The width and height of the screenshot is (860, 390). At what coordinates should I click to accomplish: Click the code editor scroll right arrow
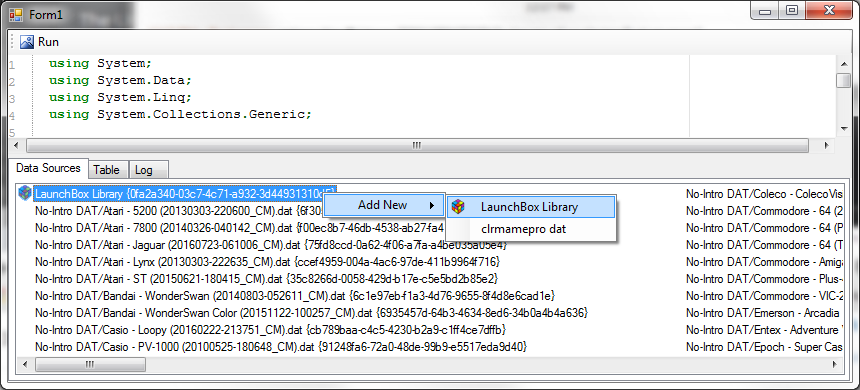click(826, 145)
